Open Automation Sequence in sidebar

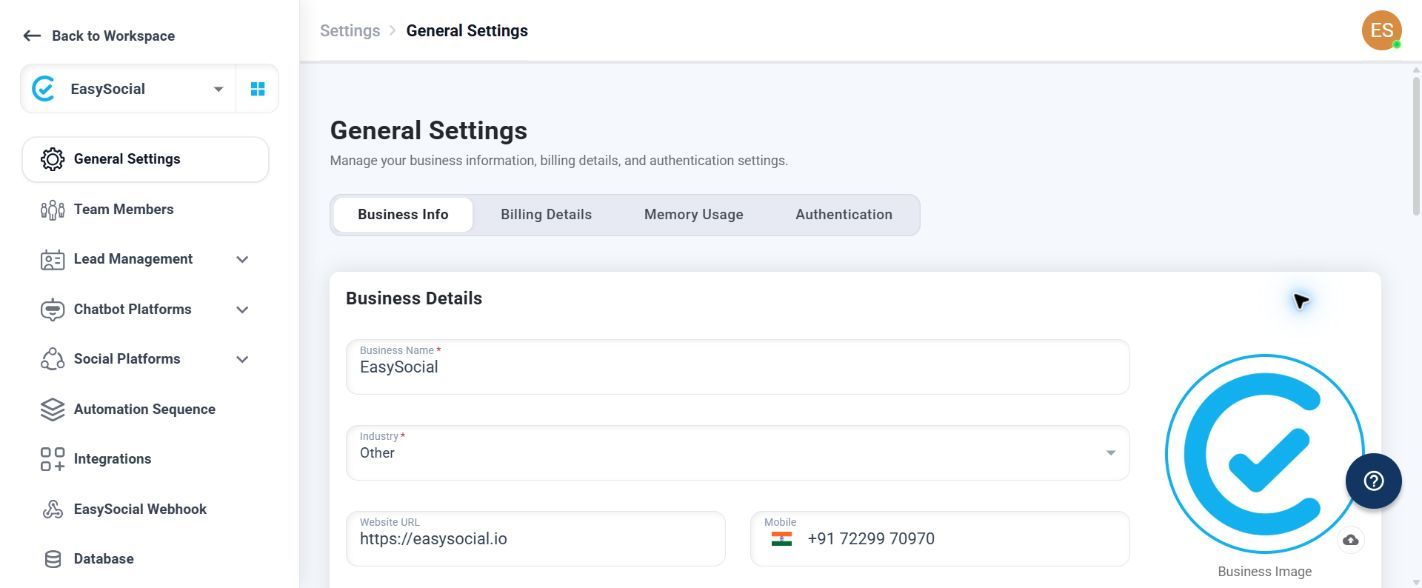pos(145,409)
